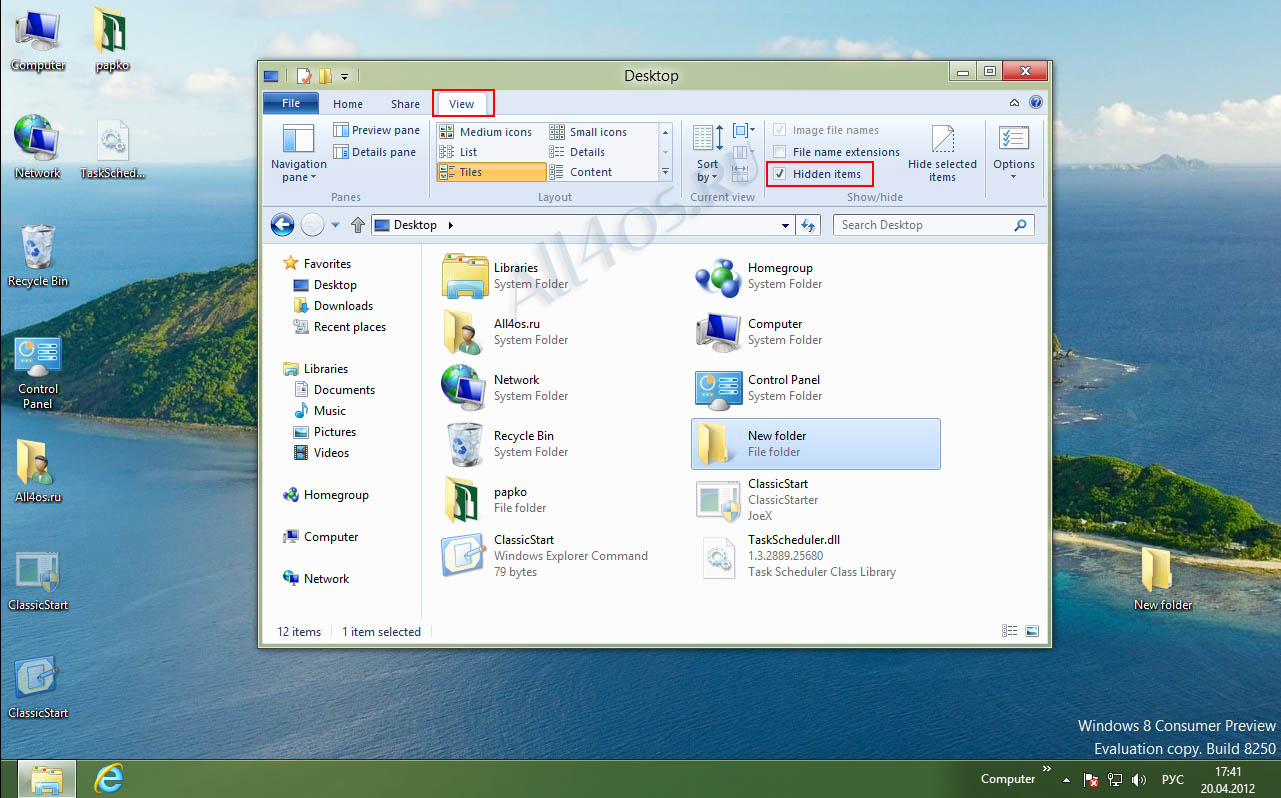The height and width of the screenshot is (798, 1281).
Task: Click the address bar refresh button
Action: tap(809, 225)
